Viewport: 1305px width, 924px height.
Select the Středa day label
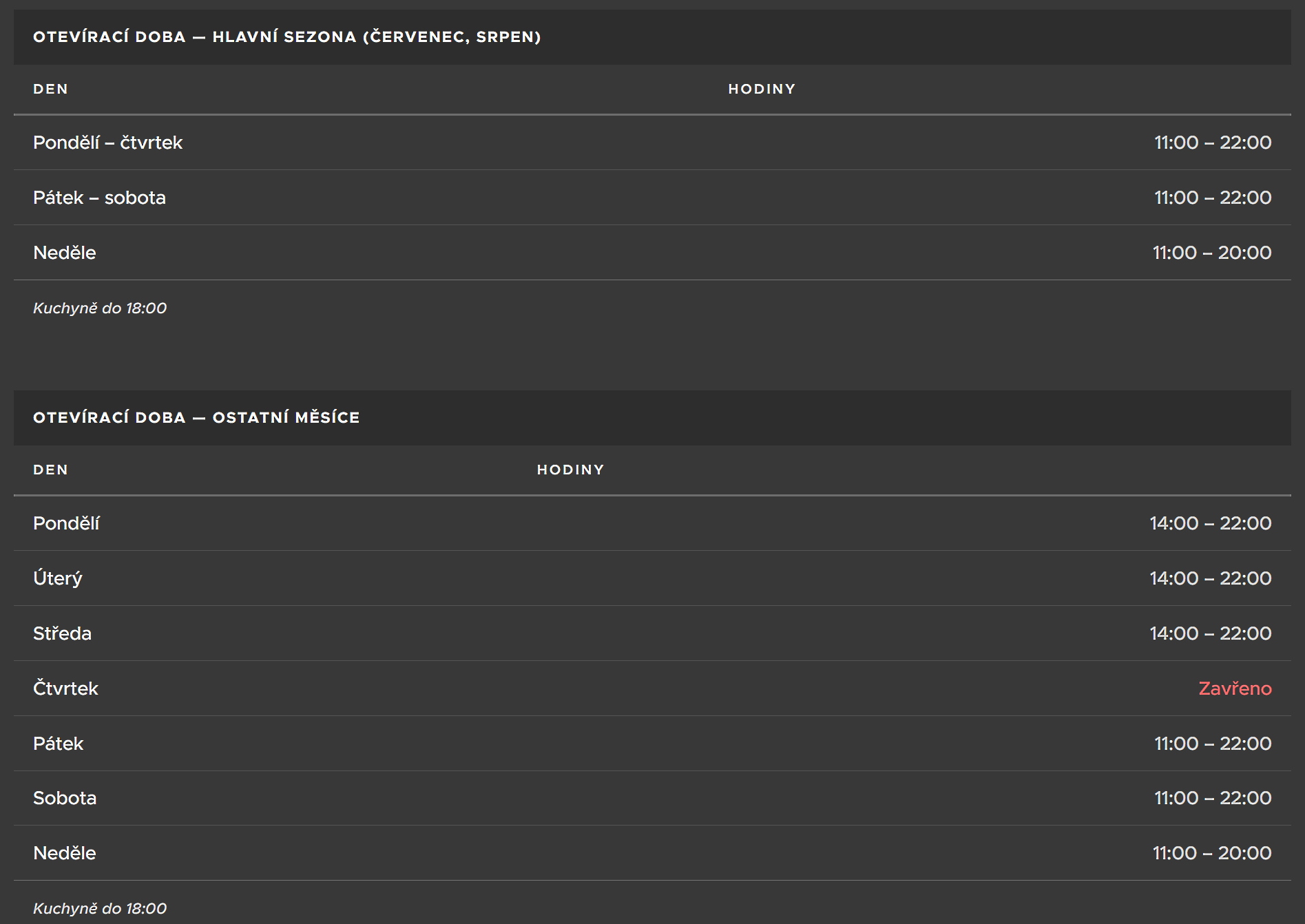coord(62,633)
